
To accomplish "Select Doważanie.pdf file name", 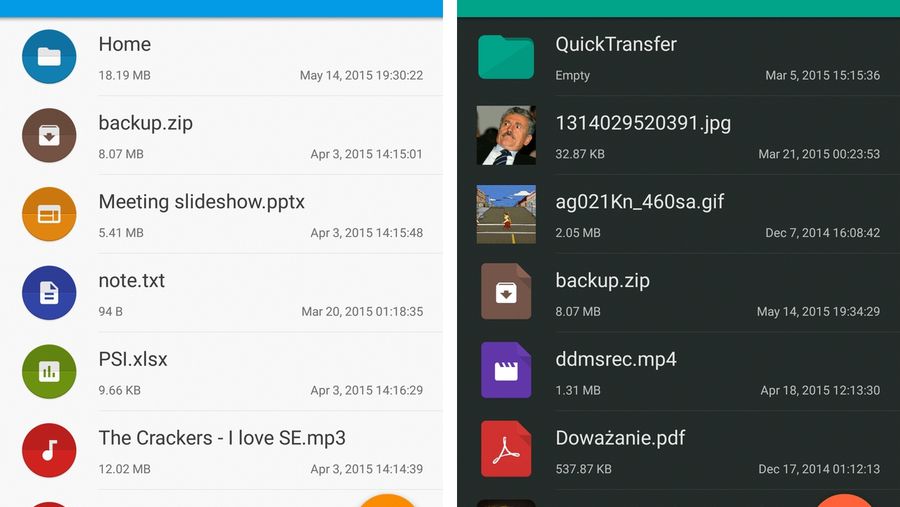I will tap(620, 438).
